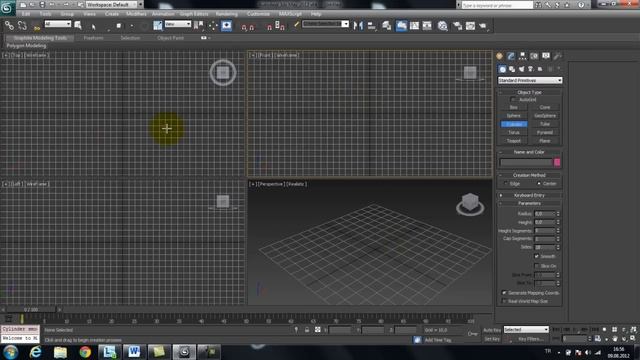Viewport: 640px width, 360px height.
Task: Switch to the Display command panel tab
Action: click(x=546, y=56)
